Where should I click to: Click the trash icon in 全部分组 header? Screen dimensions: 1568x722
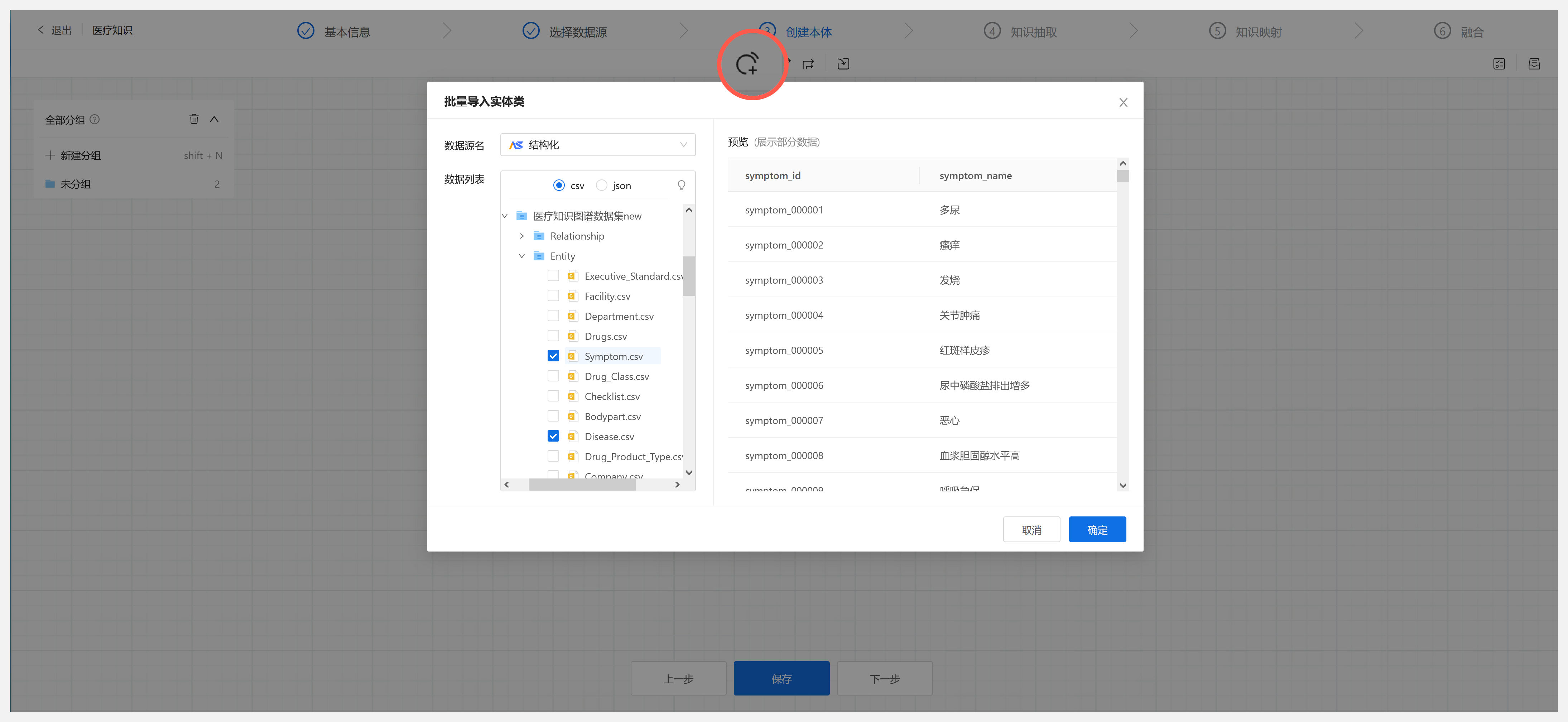point(193,119)
